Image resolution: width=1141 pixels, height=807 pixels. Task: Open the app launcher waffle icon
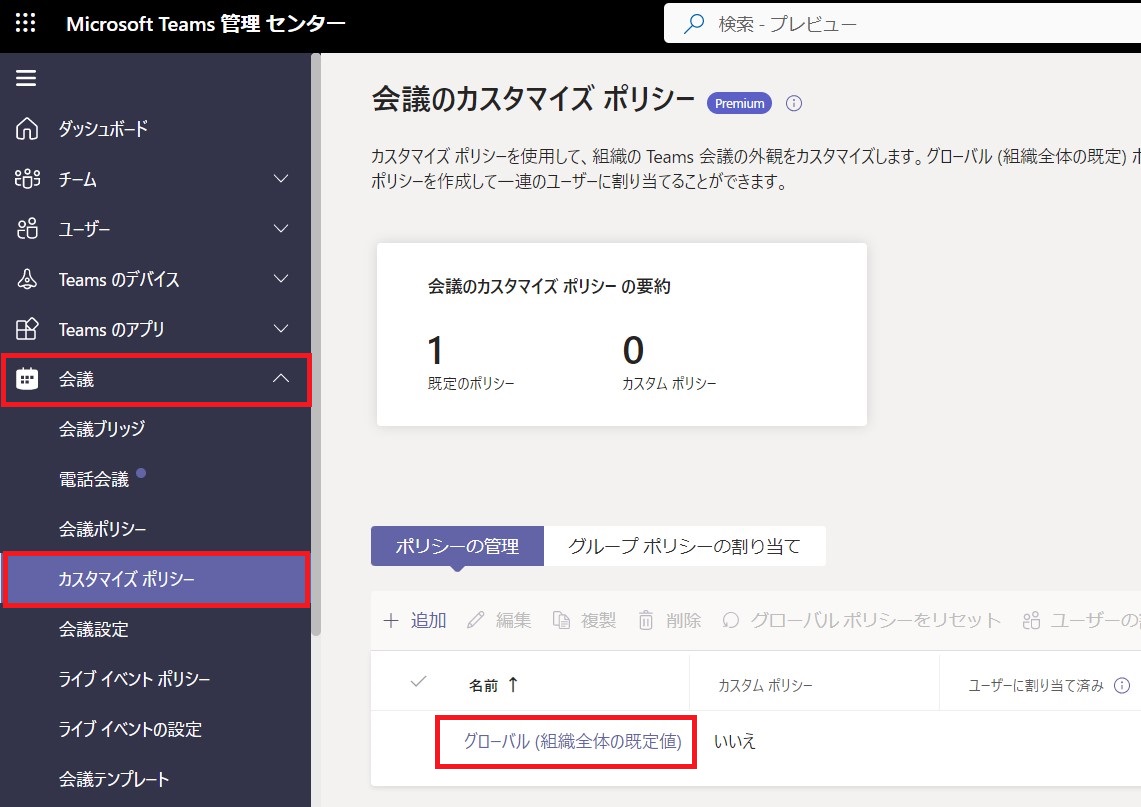click(x=25, y=23)
